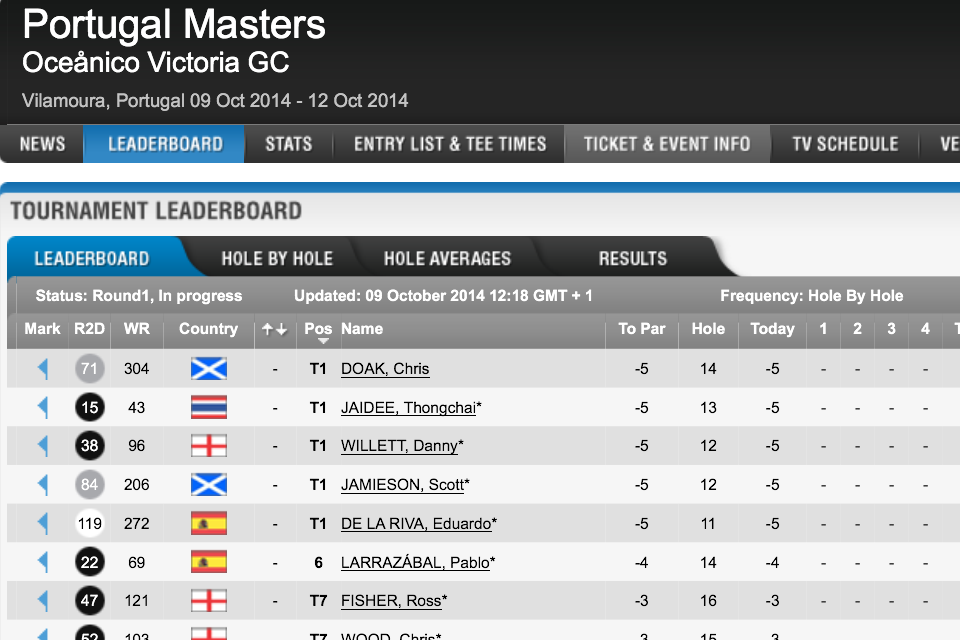Toggle the mark arrow for FISHER, Ross
The height and width of the screenshot is (640, 960).
click(x=42, y=600)
